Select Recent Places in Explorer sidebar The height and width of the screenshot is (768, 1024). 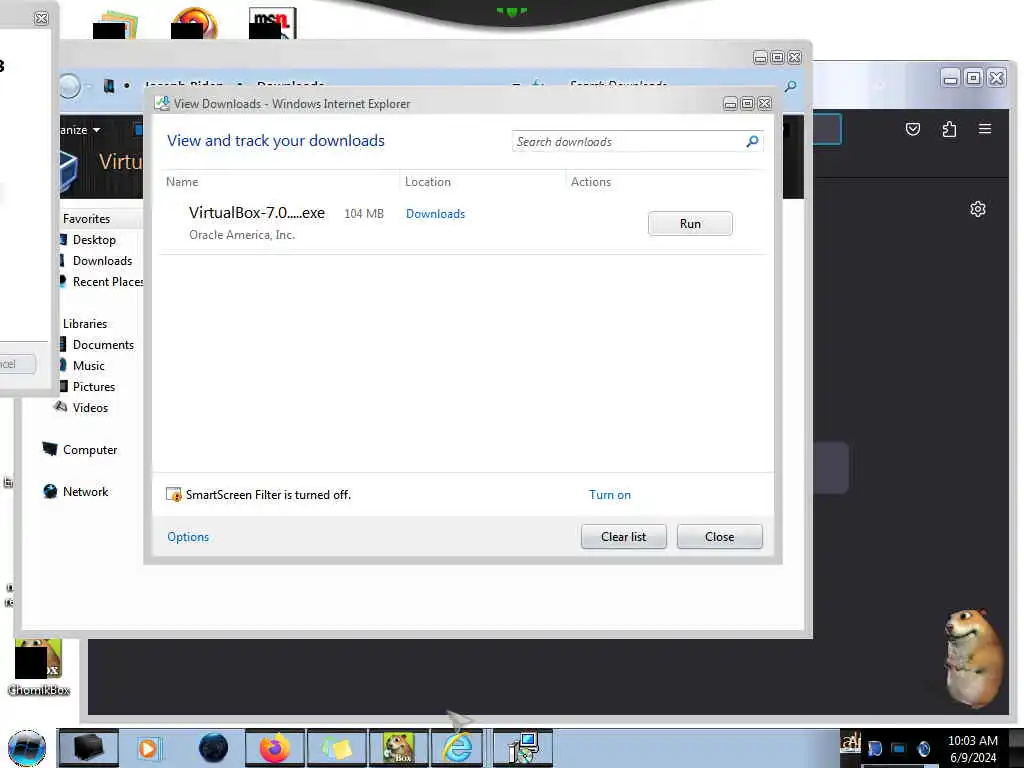coord(108,281)
